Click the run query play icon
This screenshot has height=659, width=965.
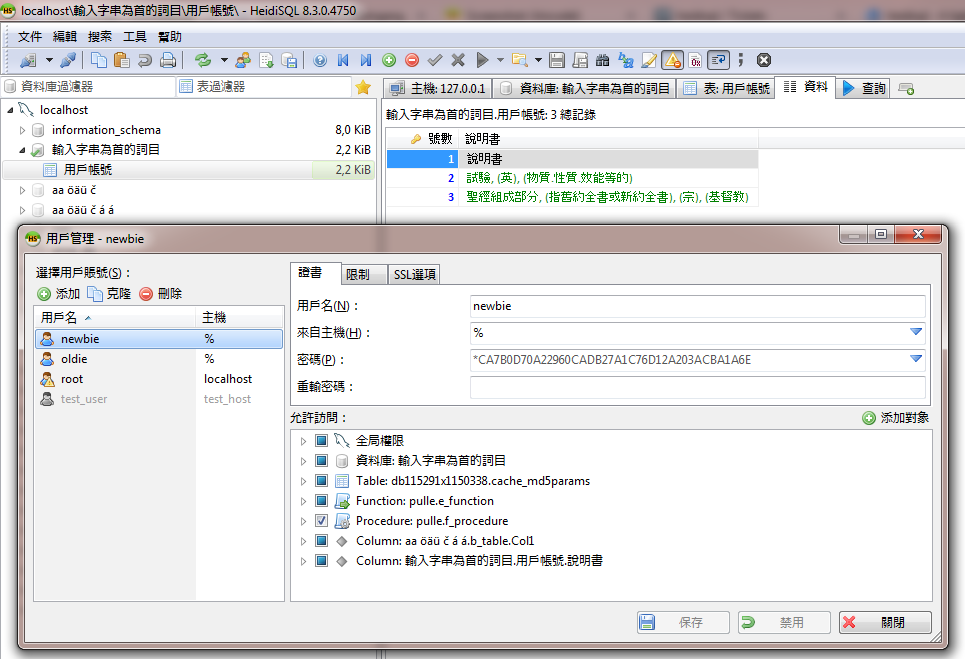[482, 60]
